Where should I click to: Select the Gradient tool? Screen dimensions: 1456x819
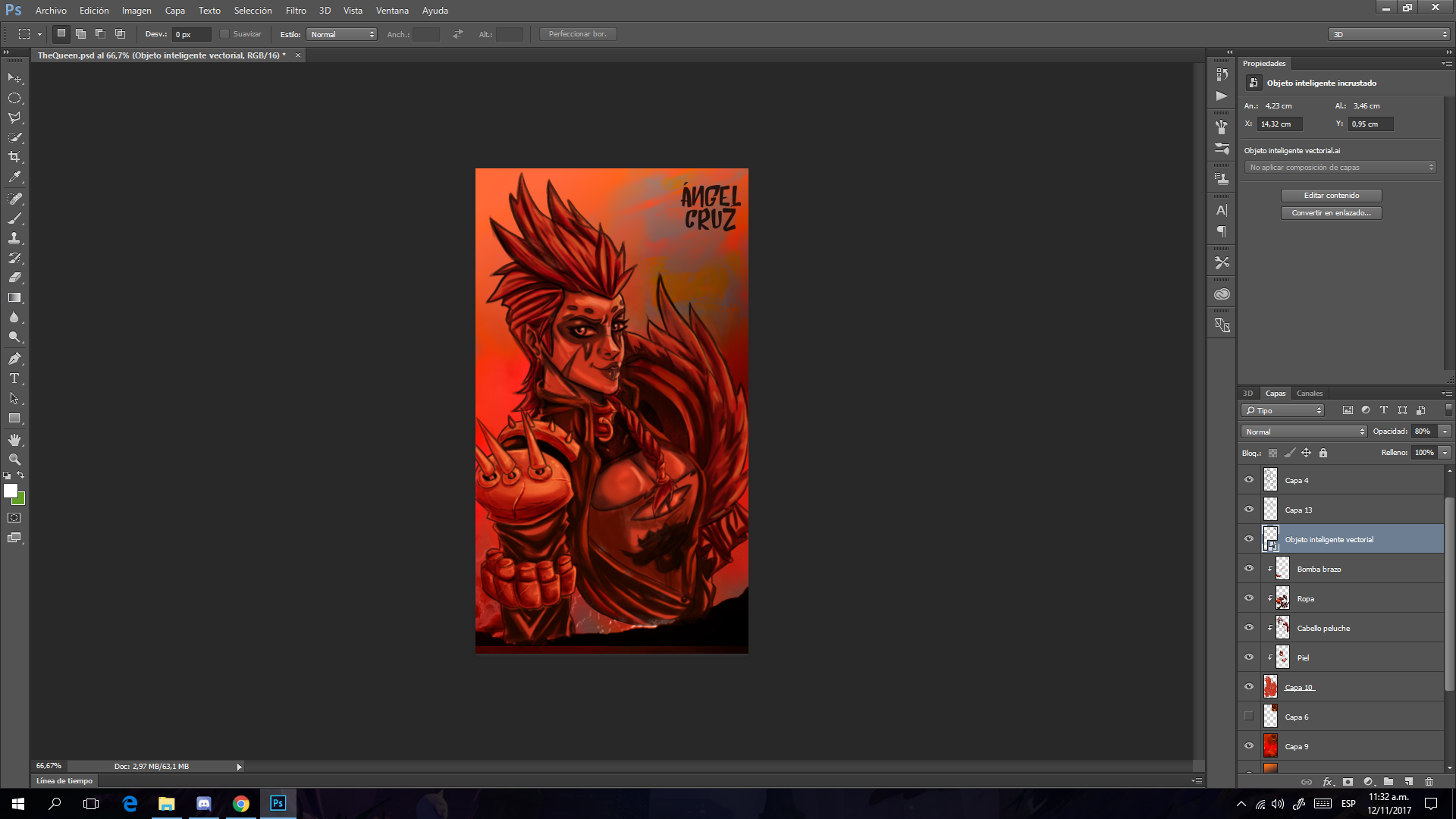[14, 297]
